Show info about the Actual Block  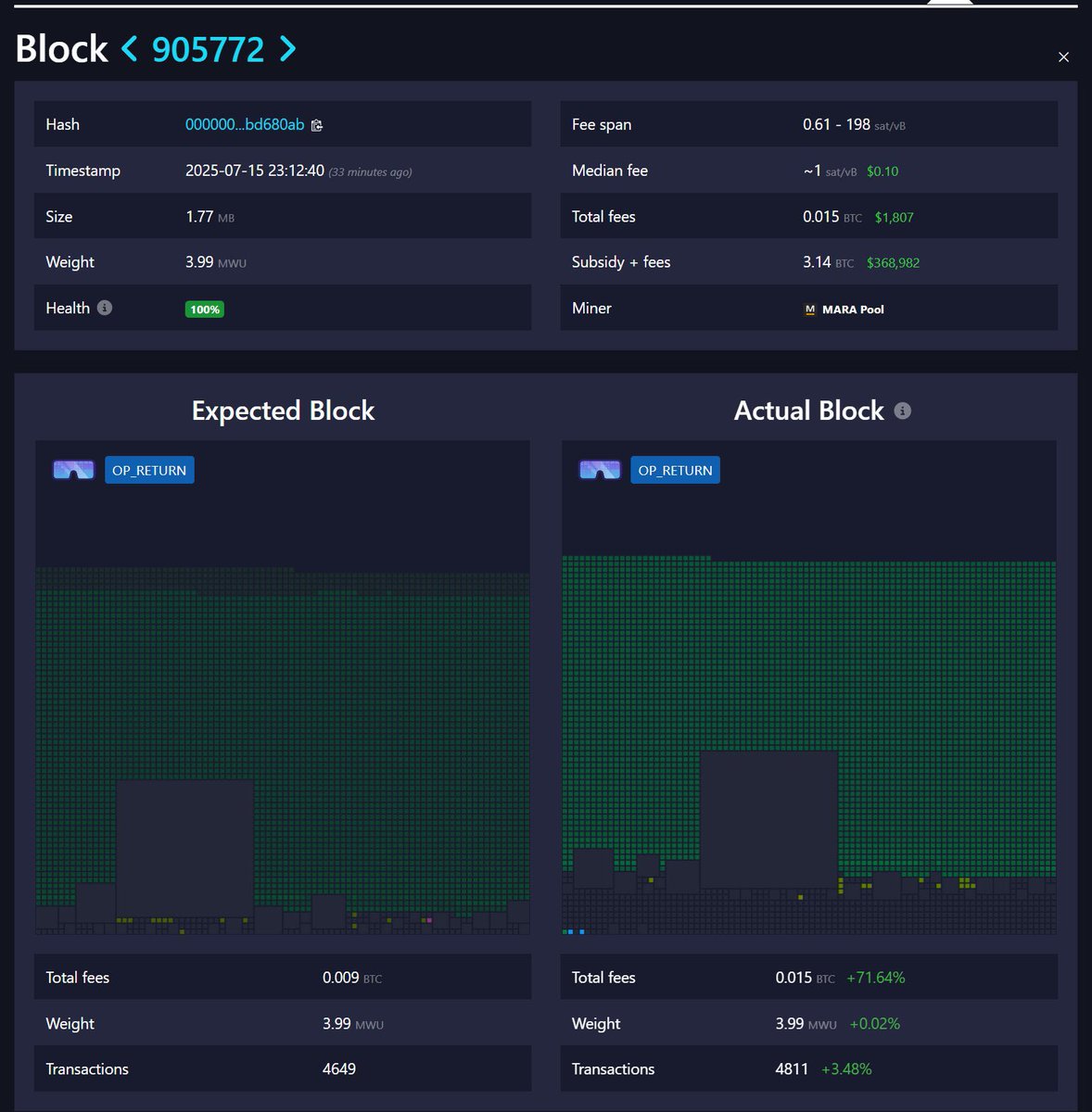pyautogui.click(x=903, y=411)
